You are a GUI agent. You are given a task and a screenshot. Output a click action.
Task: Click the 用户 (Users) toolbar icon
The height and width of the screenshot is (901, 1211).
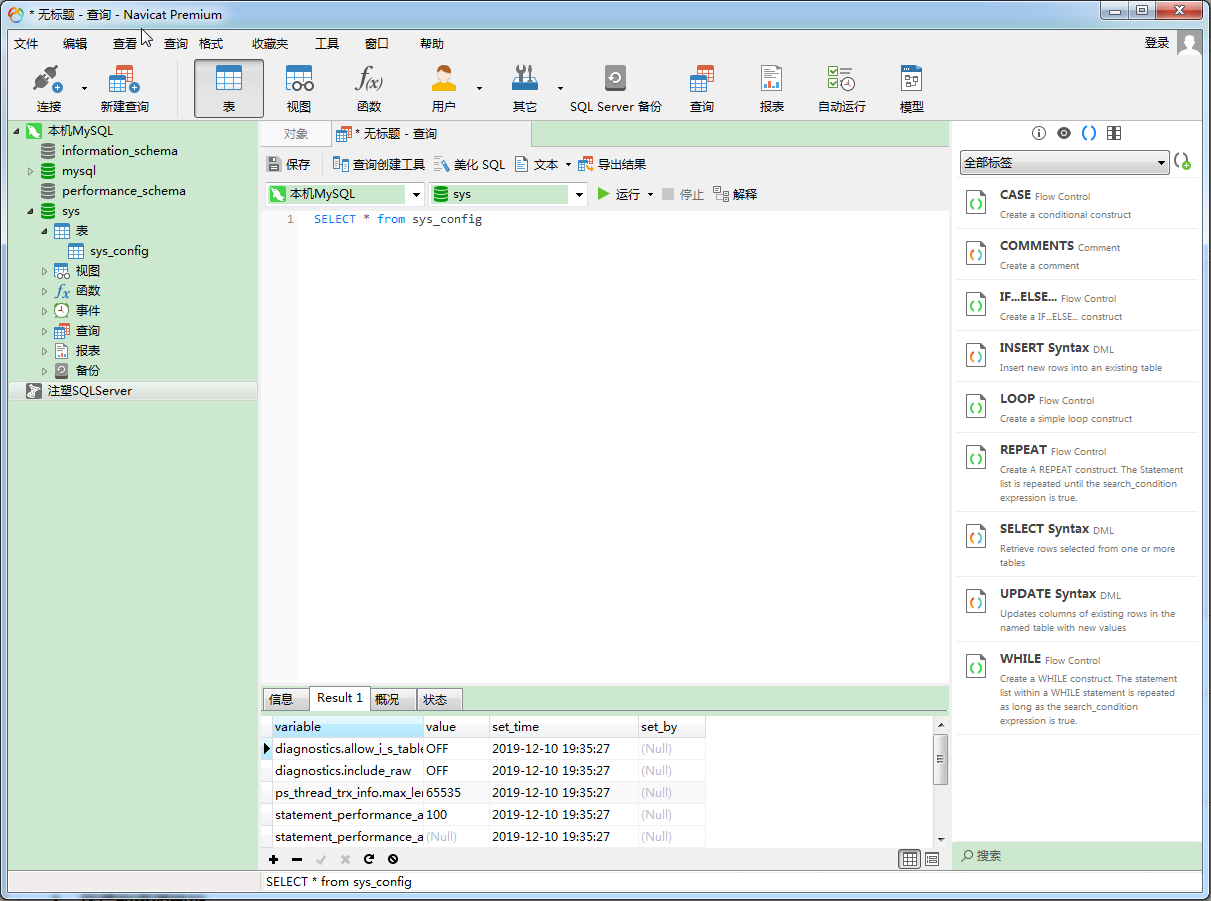point(443,87)
